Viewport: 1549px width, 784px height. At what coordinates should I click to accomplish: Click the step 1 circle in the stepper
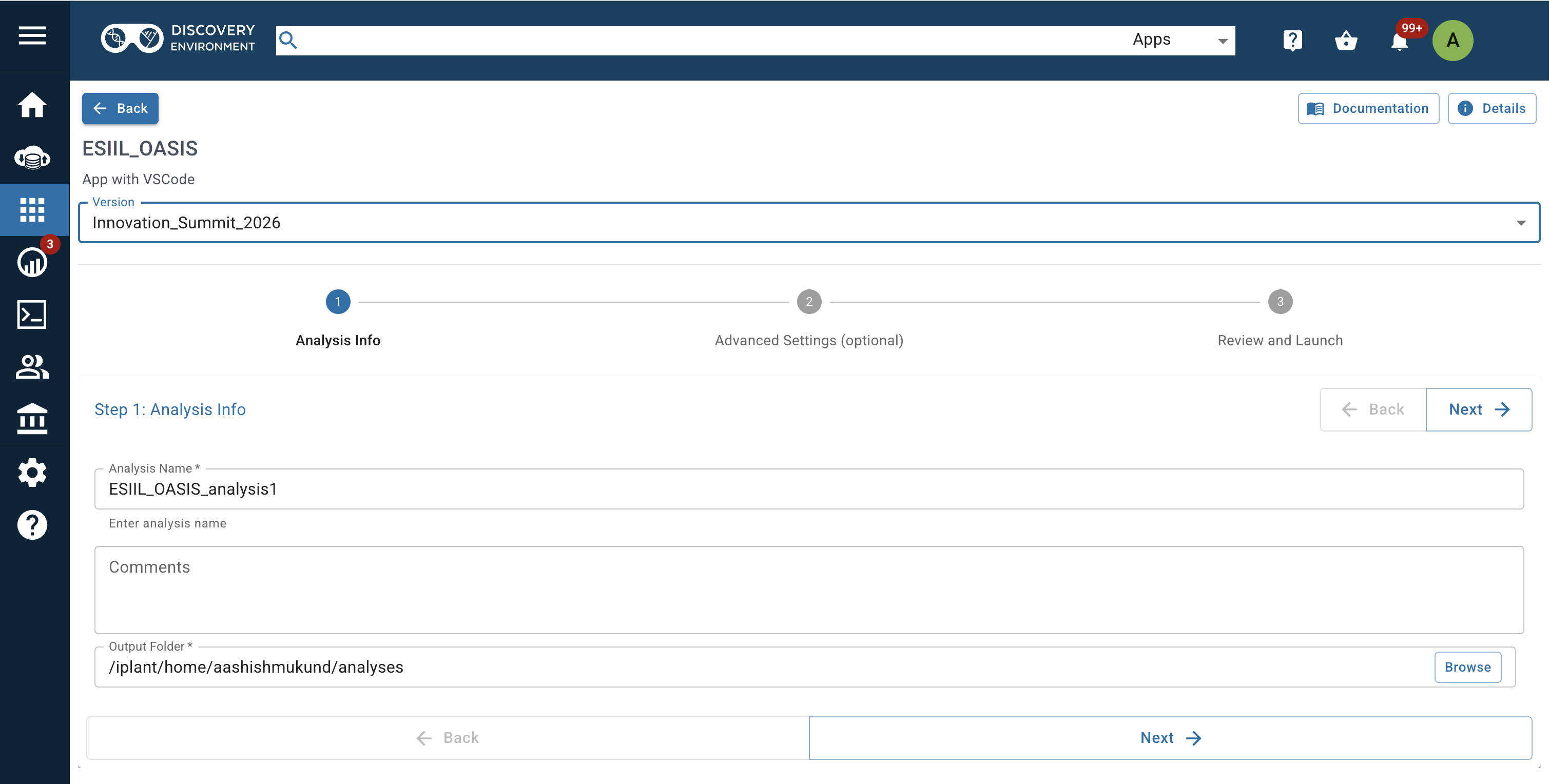[x=338, y=302]
